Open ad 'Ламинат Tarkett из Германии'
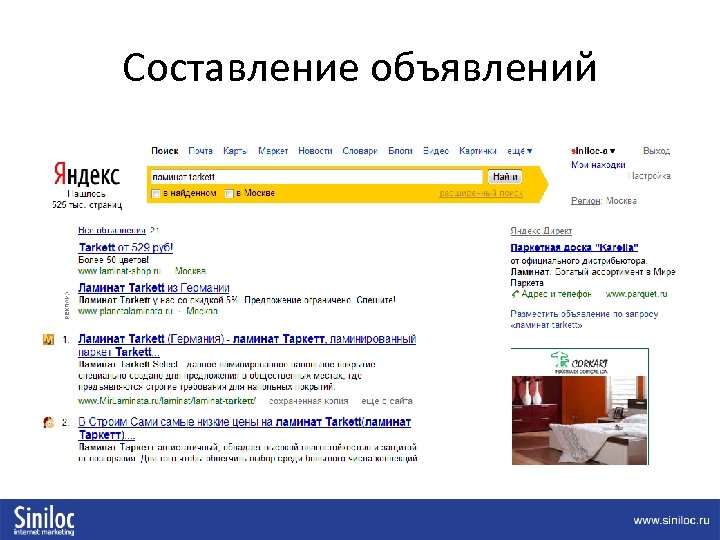Image resolution: width=720 pixels, height=540 pixels. pos(153,288)
